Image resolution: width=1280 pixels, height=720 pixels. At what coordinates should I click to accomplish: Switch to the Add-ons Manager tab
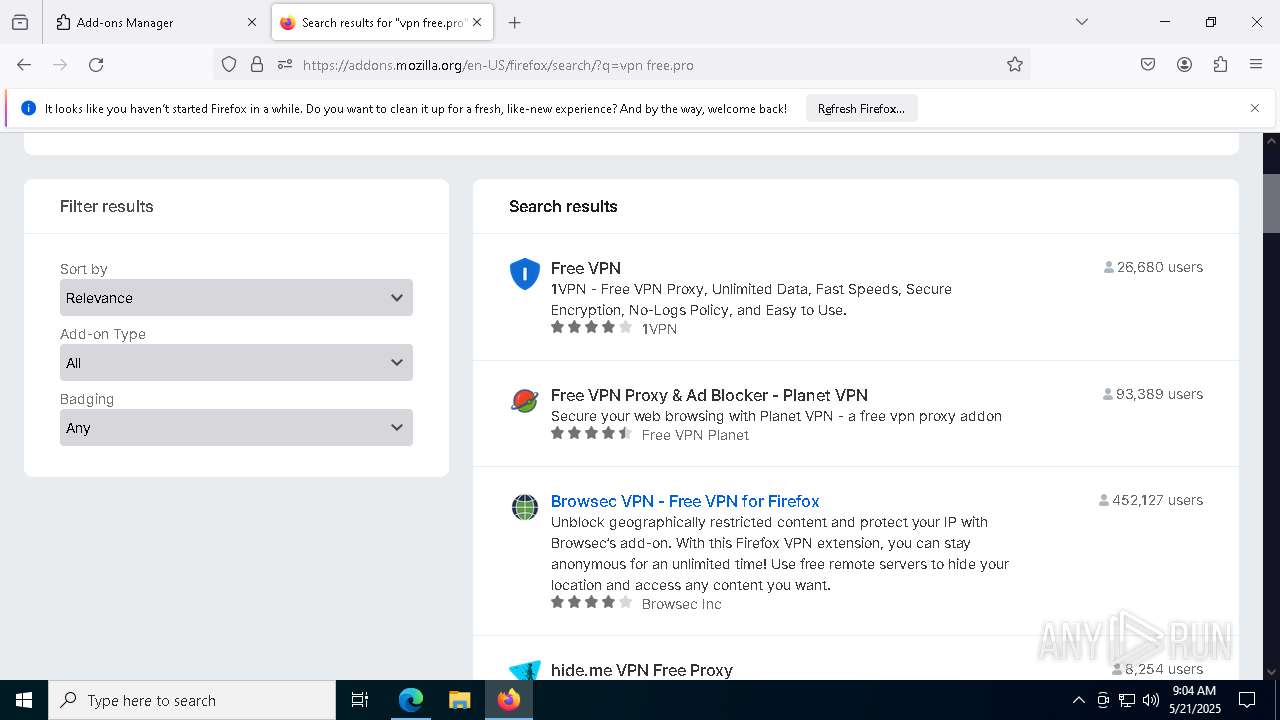pyautogui.click(x=157, y=22)
